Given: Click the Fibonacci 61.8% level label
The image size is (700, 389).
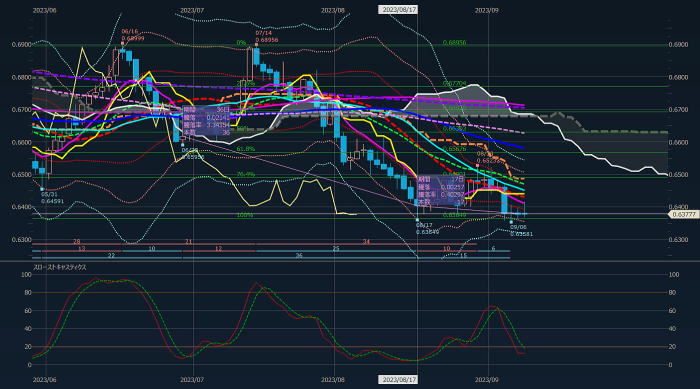Looking at the screenshot, I should (246, 149).
